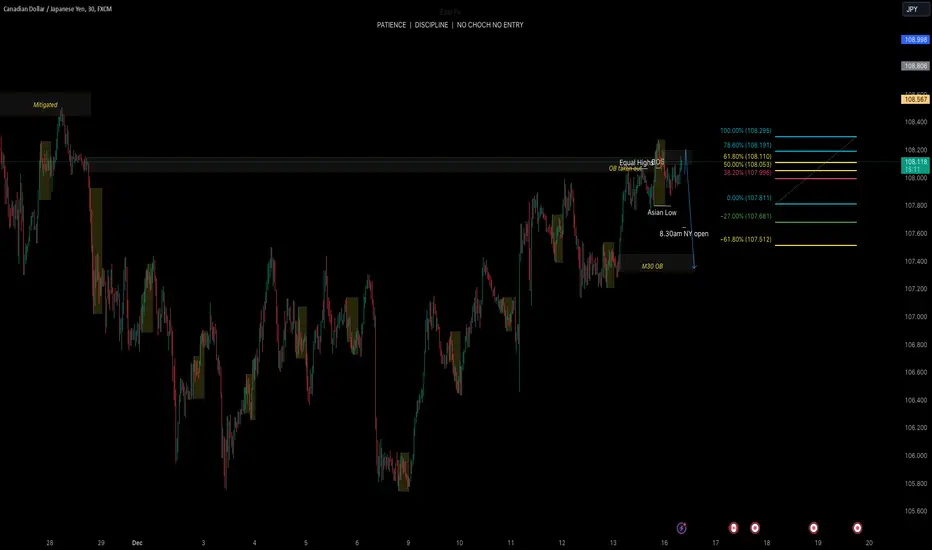
Task: Select the 8.30am NY open annotation
Action: coord(684,234)
